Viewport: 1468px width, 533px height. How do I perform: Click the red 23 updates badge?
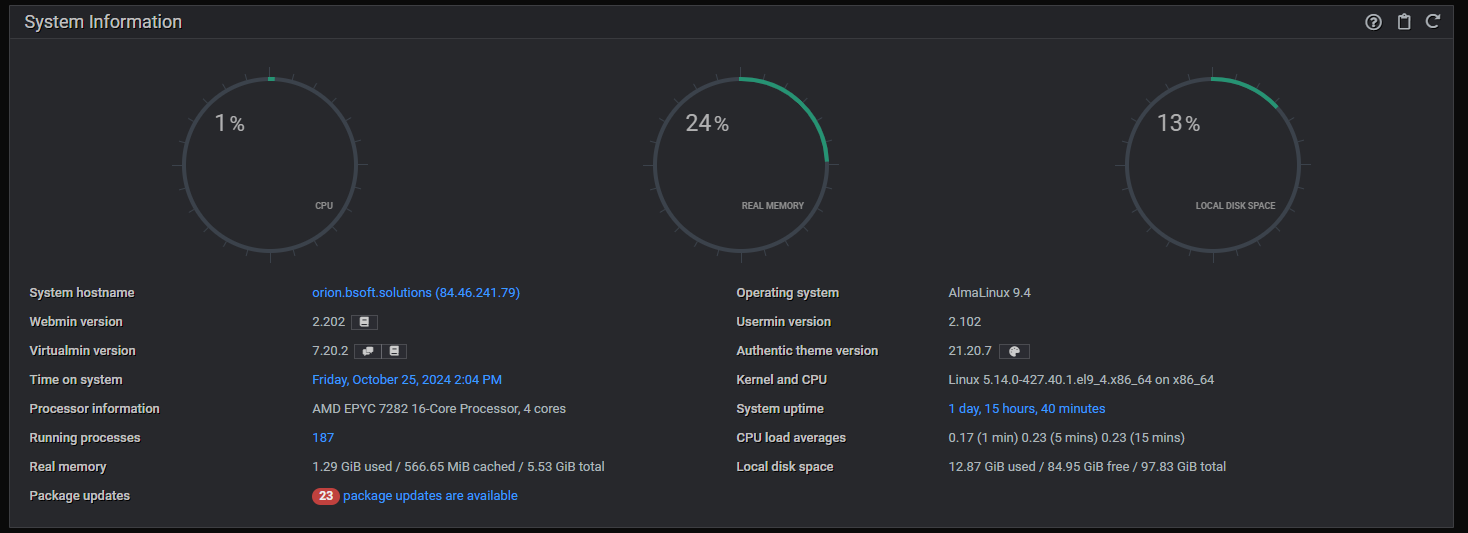coord(326,496)
